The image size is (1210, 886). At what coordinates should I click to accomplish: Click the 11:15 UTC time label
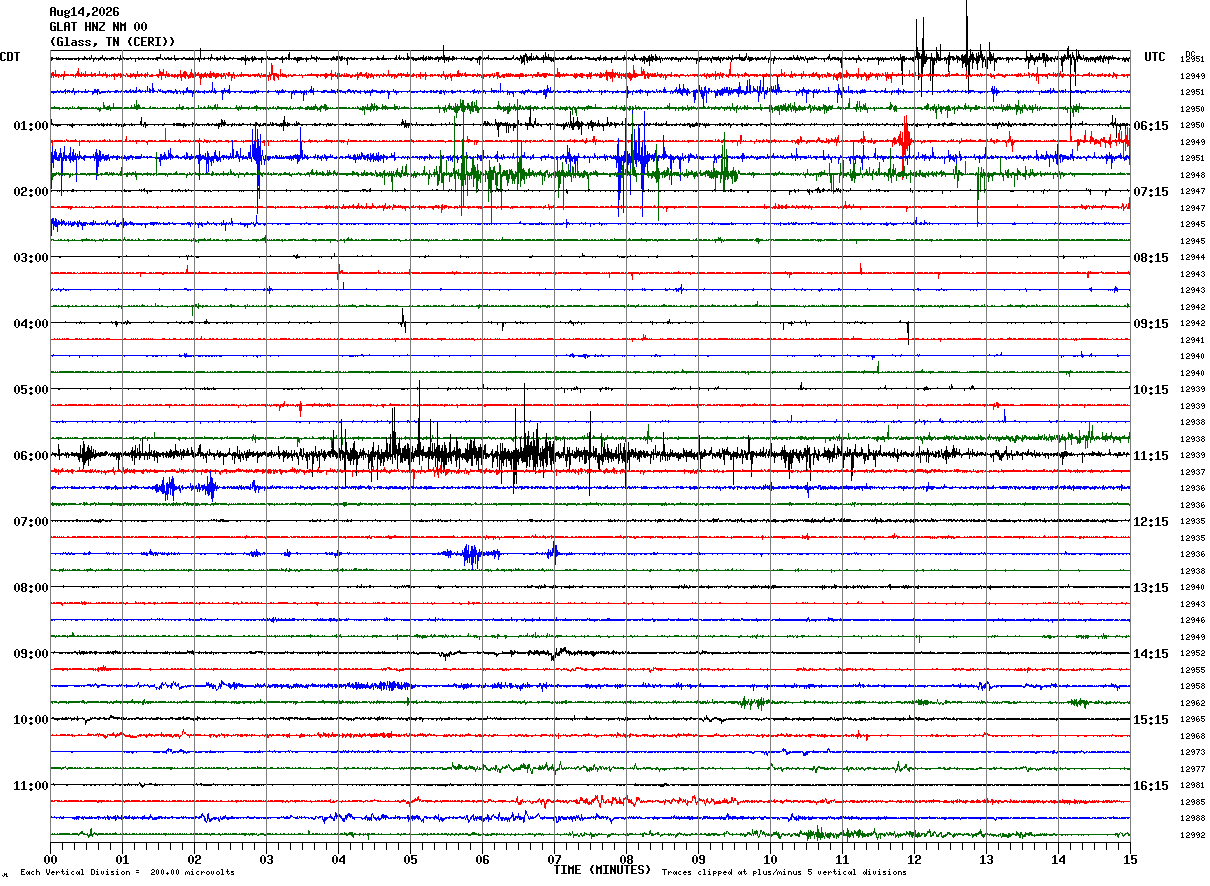[1150, 455]
